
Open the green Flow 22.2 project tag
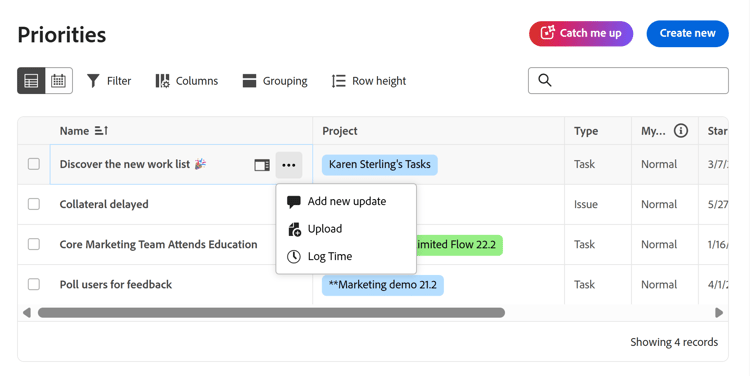pos(459,245)
